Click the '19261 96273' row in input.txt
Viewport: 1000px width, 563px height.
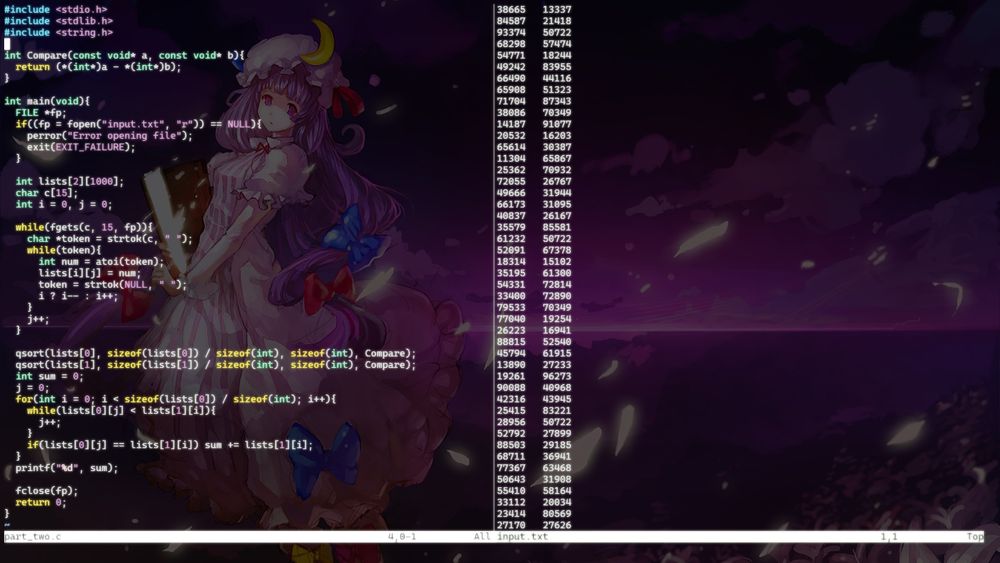click(x=534, y=377)
